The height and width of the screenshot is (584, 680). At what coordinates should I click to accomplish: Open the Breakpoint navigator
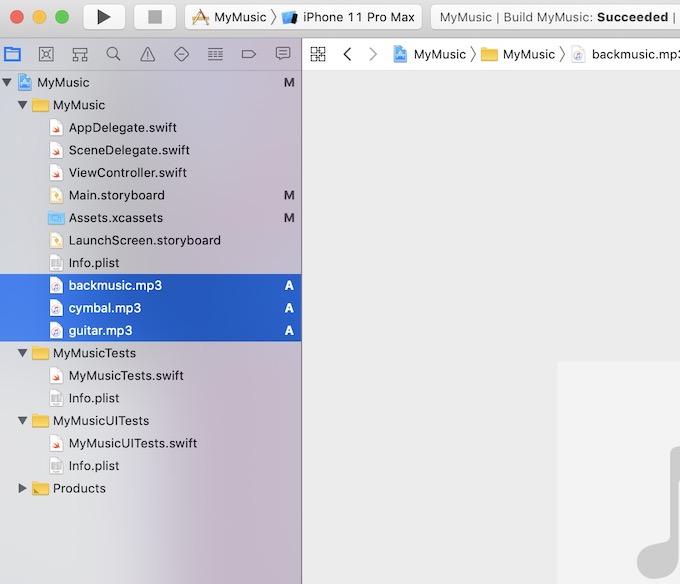(248, 54)
